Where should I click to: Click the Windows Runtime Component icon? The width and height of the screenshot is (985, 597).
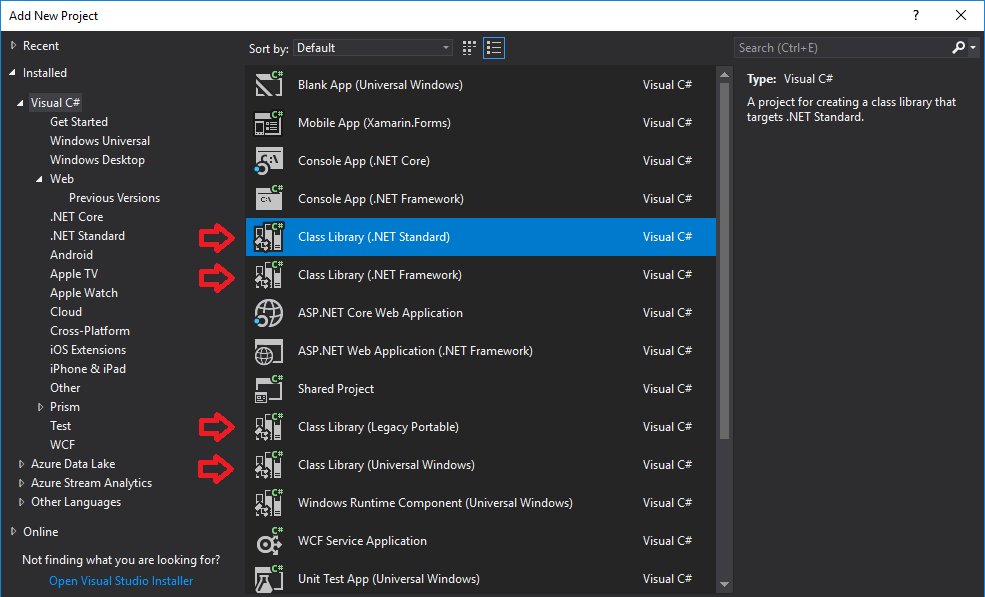[269, 503]
